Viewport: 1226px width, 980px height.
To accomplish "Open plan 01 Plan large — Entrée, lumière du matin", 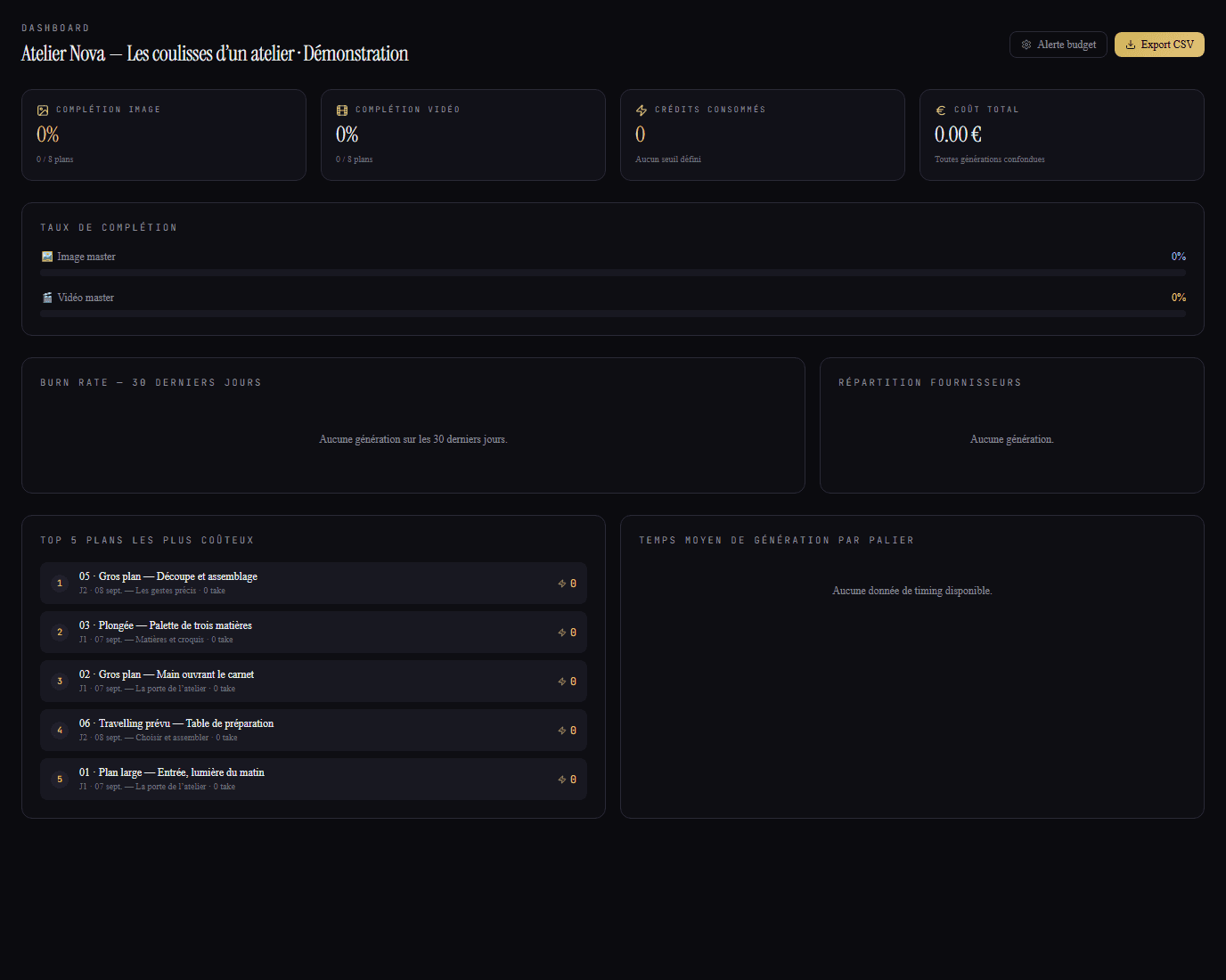I will tap(314, 779).
